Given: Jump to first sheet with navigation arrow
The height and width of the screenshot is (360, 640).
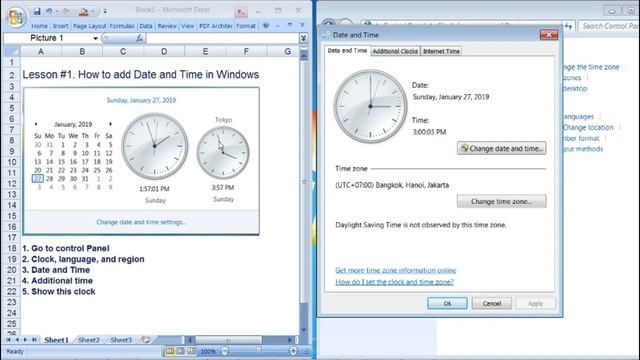Looking at the screenshot, I should click(8, 340).
